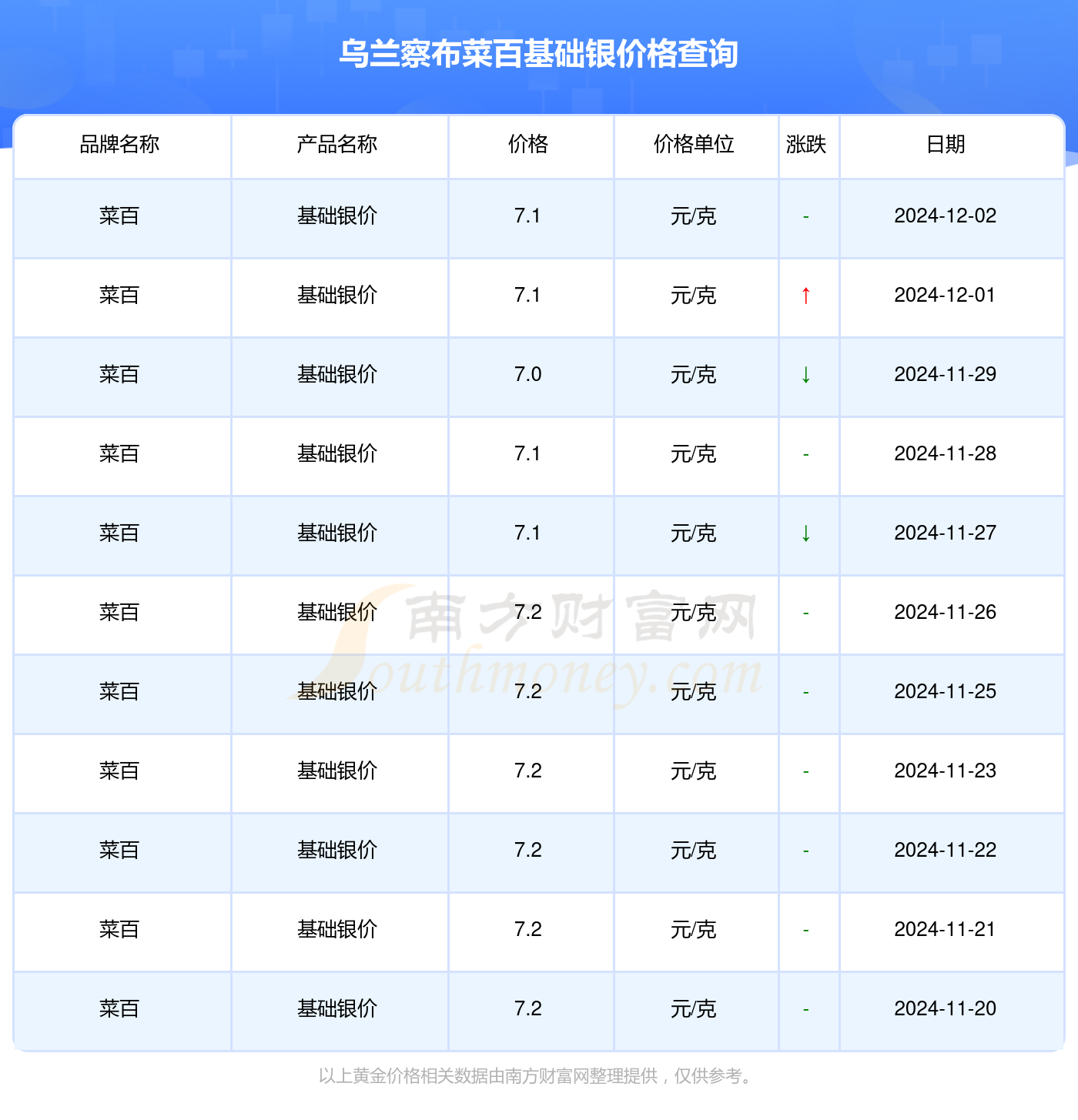Viewport: 1078px width, 1120px height.
Task: Click the 7.2 price on 2024-11-23 row
Action: (x=528, y=771)
